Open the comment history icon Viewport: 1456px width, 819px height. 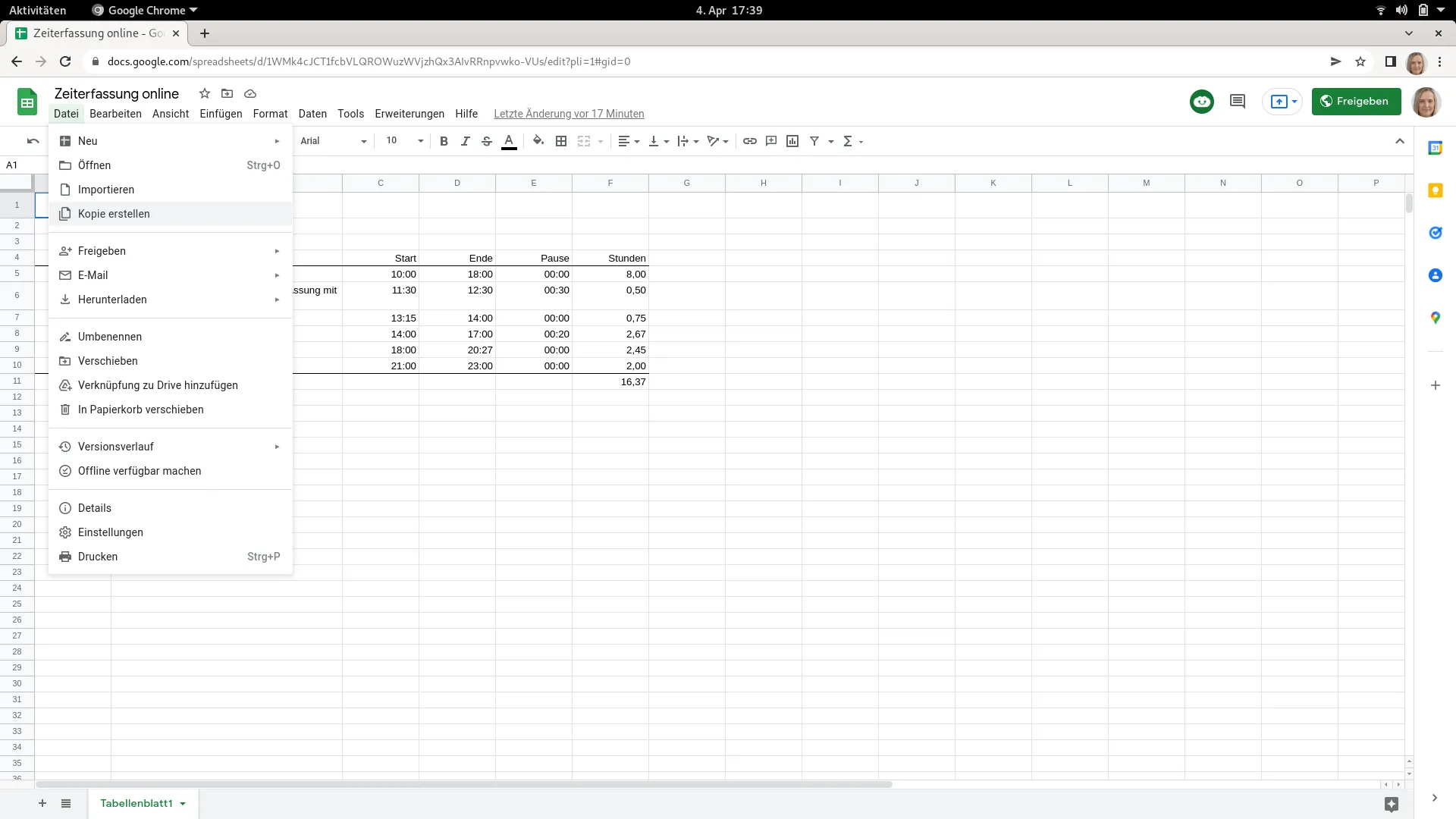click(1237, 102)
